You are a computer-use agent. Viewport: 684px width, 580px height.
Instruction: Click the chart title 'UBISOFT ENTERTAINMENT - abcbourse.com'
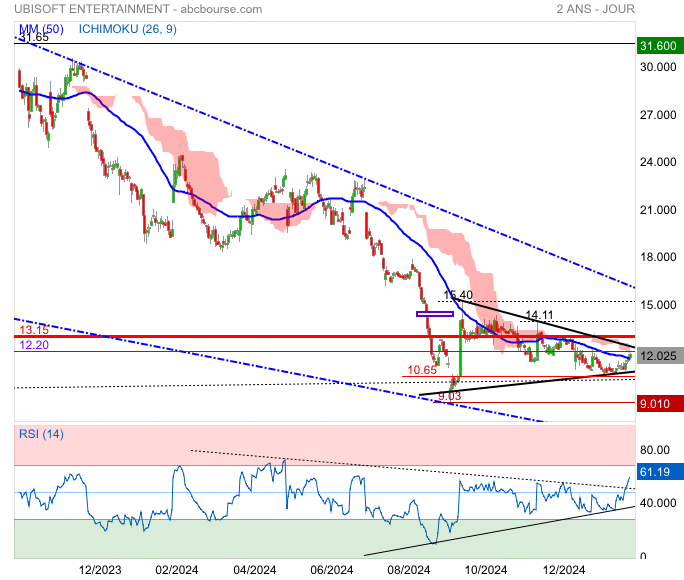click(138, 9)
